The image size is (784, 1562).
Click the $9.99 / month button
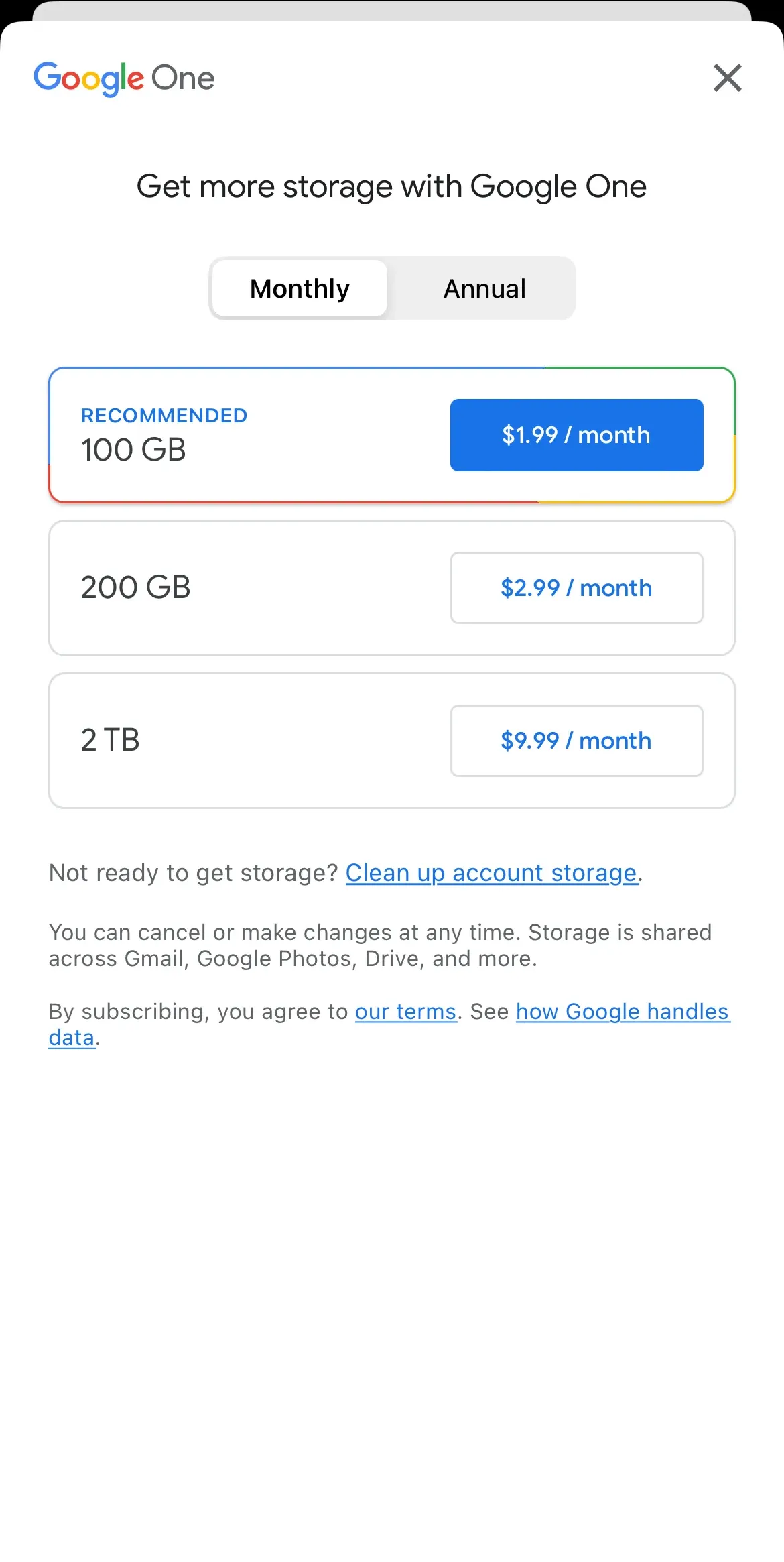pyautogui.click(x=576, y=741)
